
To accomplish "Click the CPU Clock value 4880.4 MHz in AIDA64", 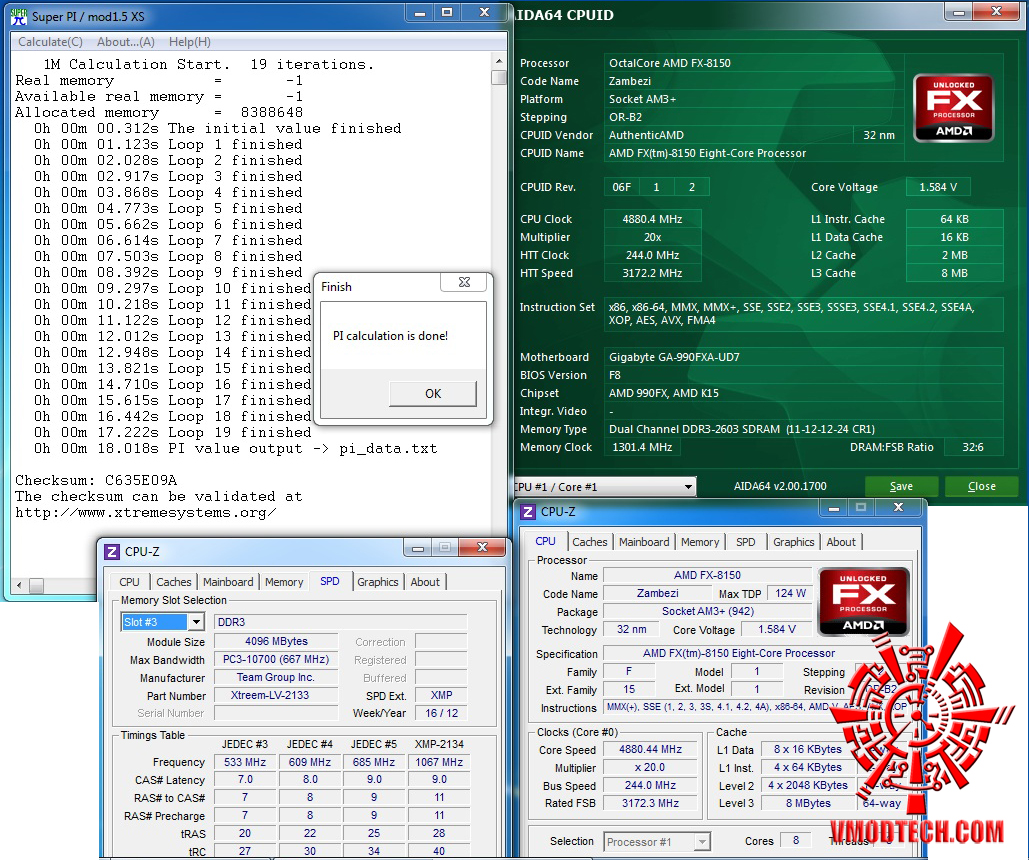I will (x=652, y=219).
